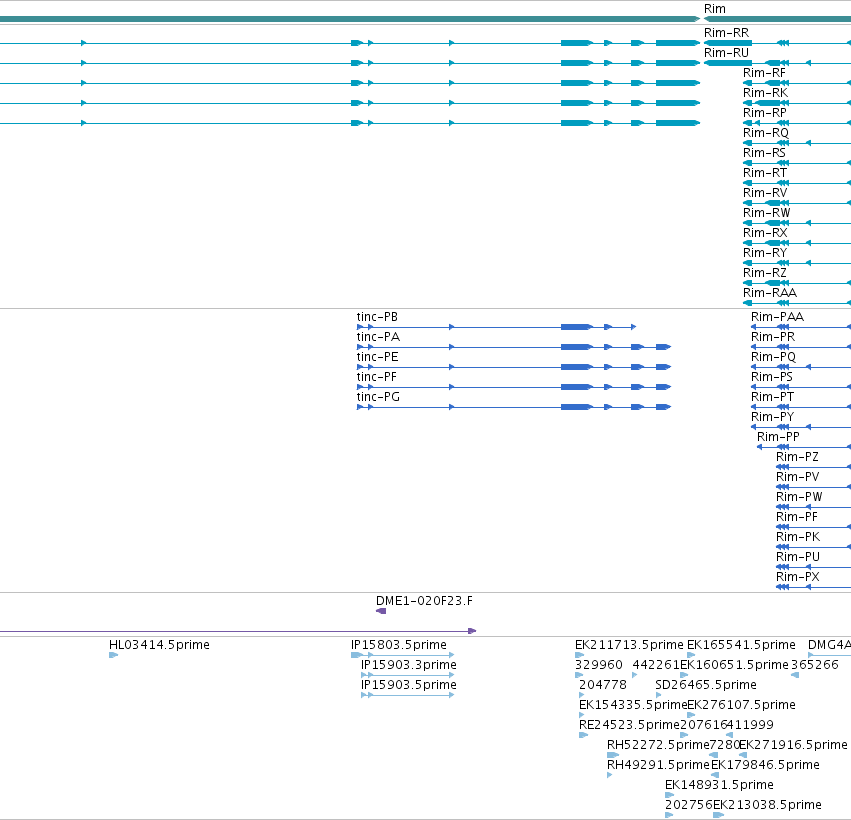Click the IP15803.5prime EST label
The width and height of the screenshot is (851, 820).
pos(398,645)
